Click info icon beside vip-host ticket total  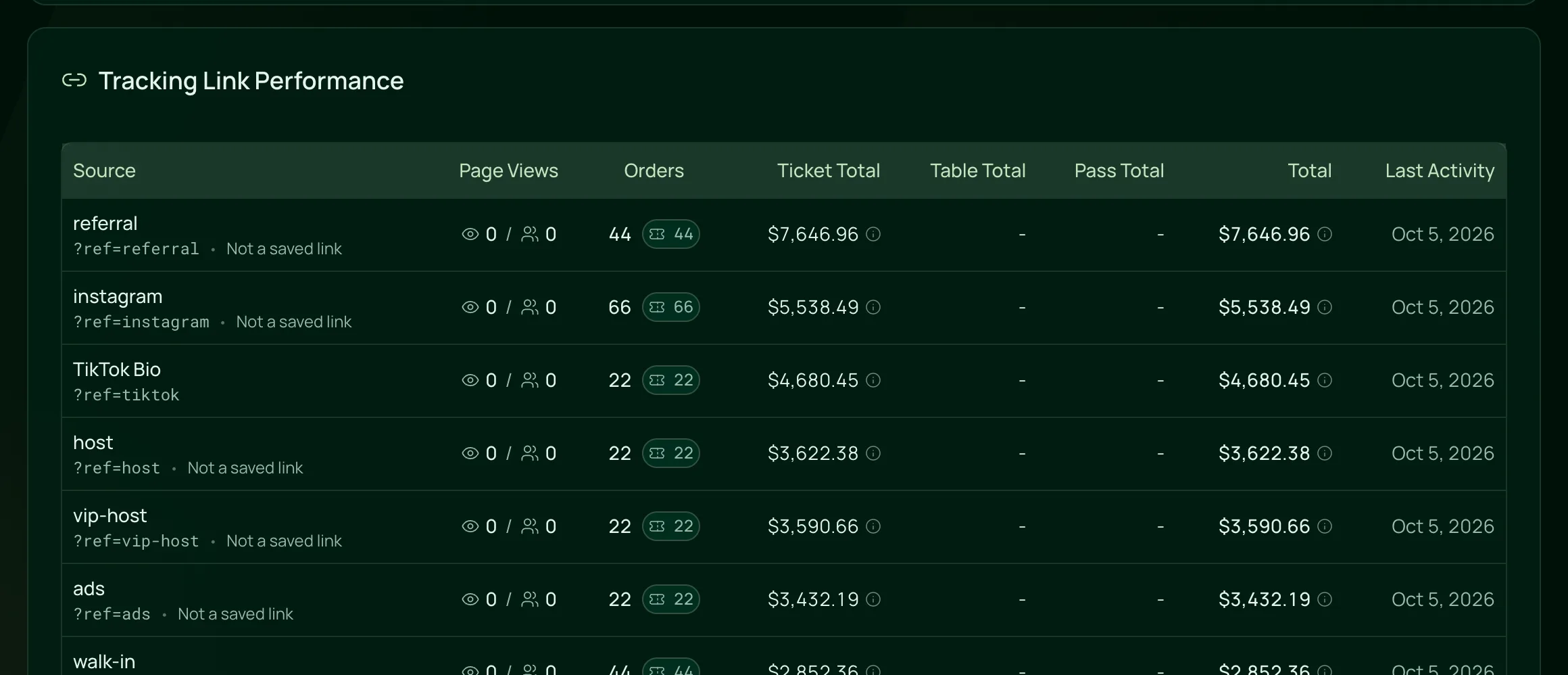873,526
